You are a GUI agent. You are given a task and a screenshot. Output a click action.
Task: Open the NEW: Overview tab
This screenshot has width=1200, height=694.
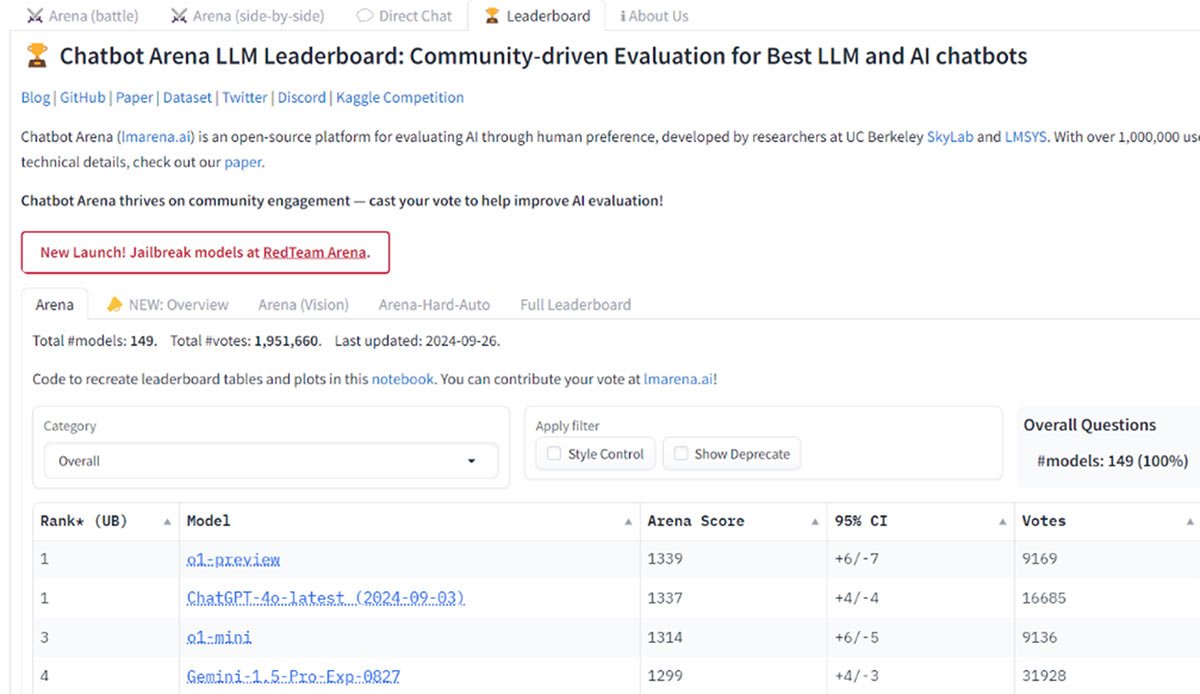click(168, 305)
